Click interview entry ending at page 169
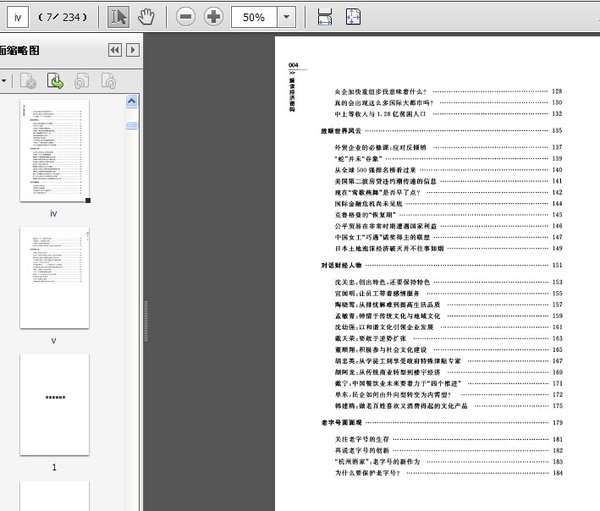 click(x=448, y=372)
